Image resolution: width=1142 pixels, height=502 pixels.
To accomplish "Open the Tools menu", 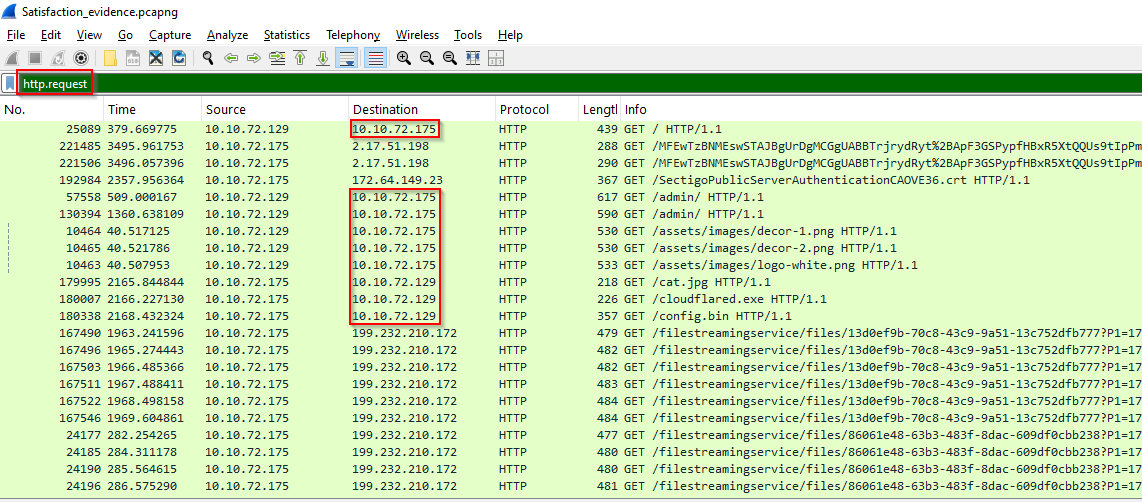I will (x=468, y=35).
